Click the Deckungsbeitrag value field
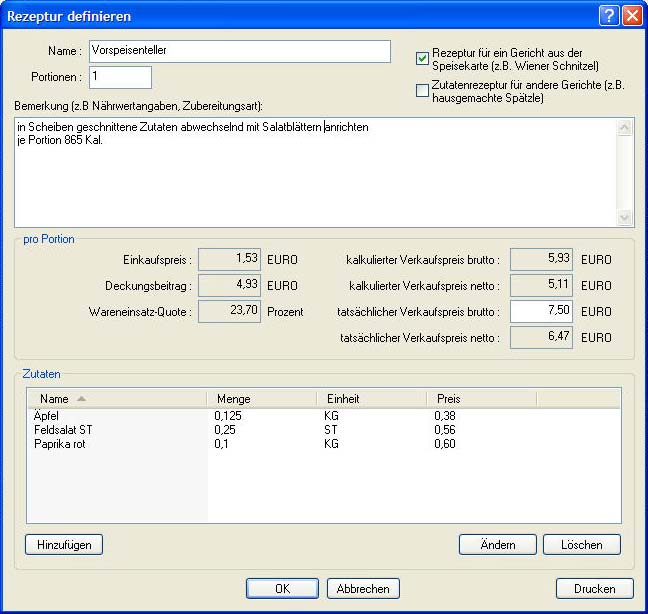This screenshot has height=614, width=648. tap(229, 285)
